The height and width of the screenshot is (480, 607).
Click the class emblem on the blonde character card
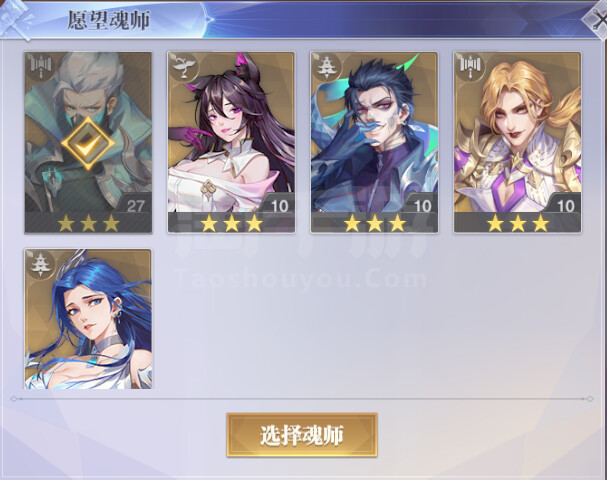470,66
